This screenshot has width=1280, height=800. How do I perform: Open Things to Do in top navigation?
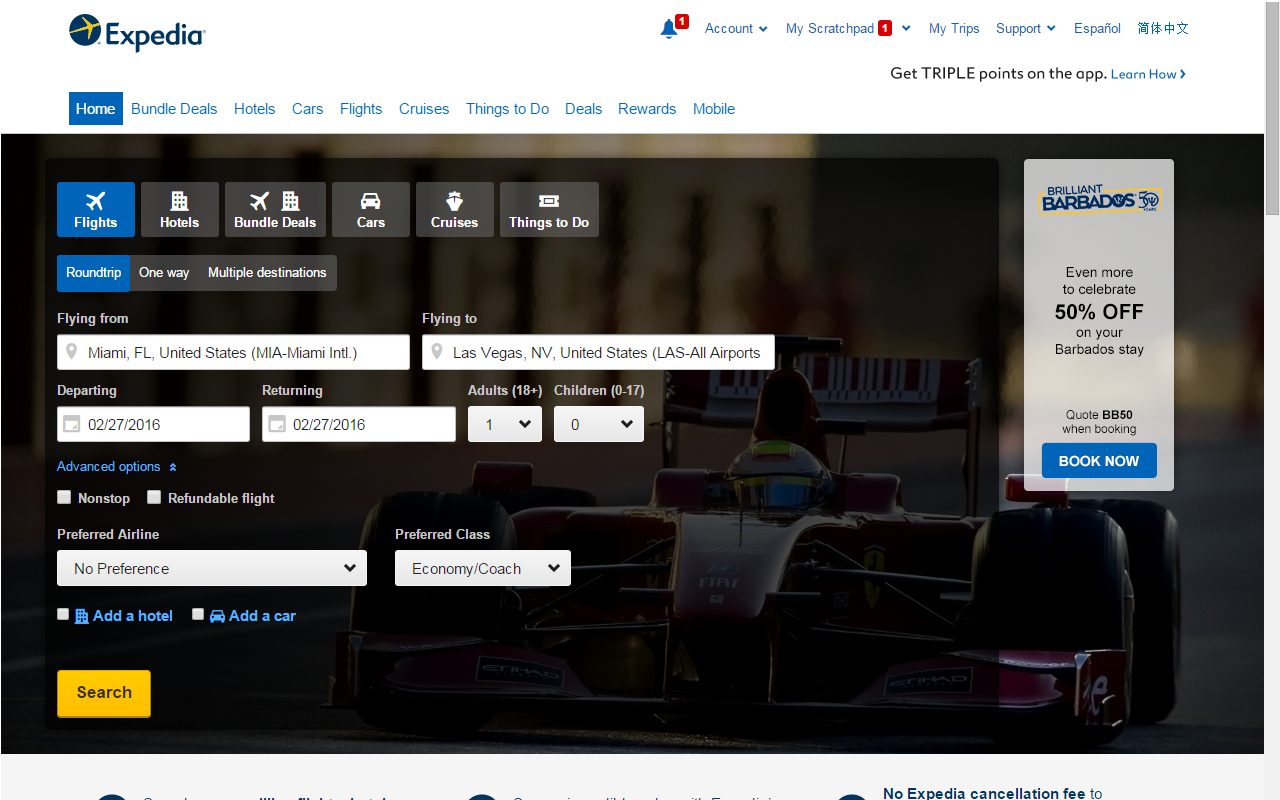coord(508,109)
